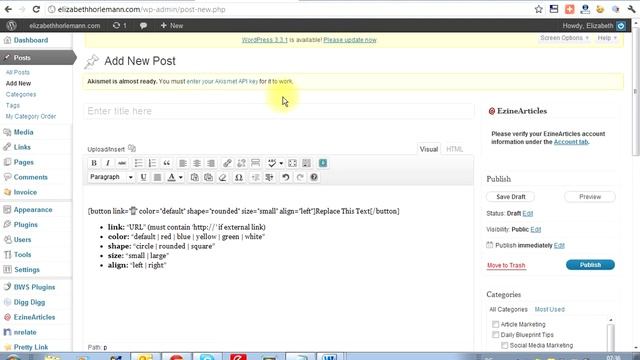This screenshot has height=360, width=640.
Task: Click the Save Draft button
Action: point(511,197)
